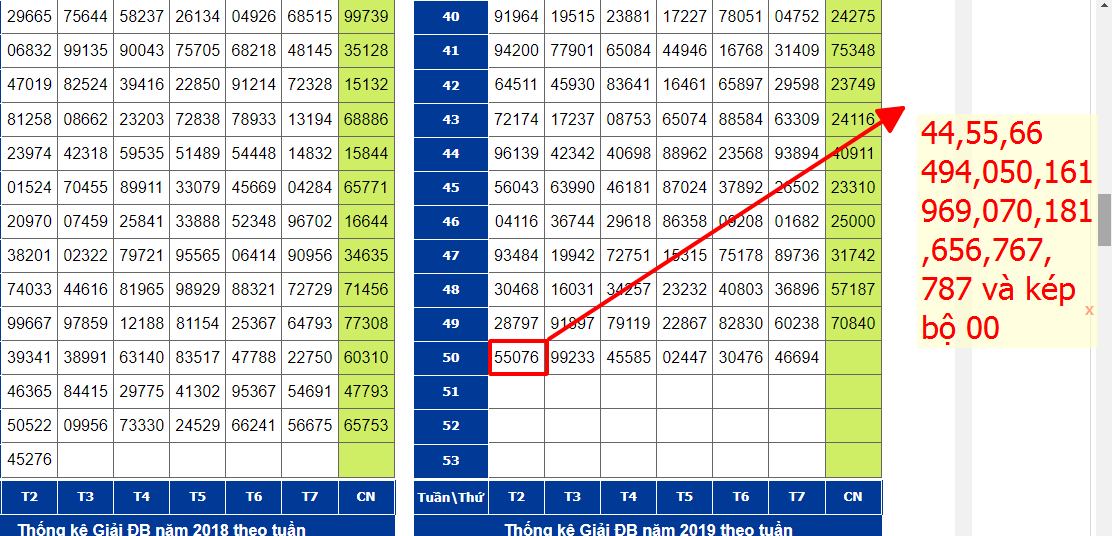
Task: Click T2 header in the 2018 table
Action: [x=29, y=497]
